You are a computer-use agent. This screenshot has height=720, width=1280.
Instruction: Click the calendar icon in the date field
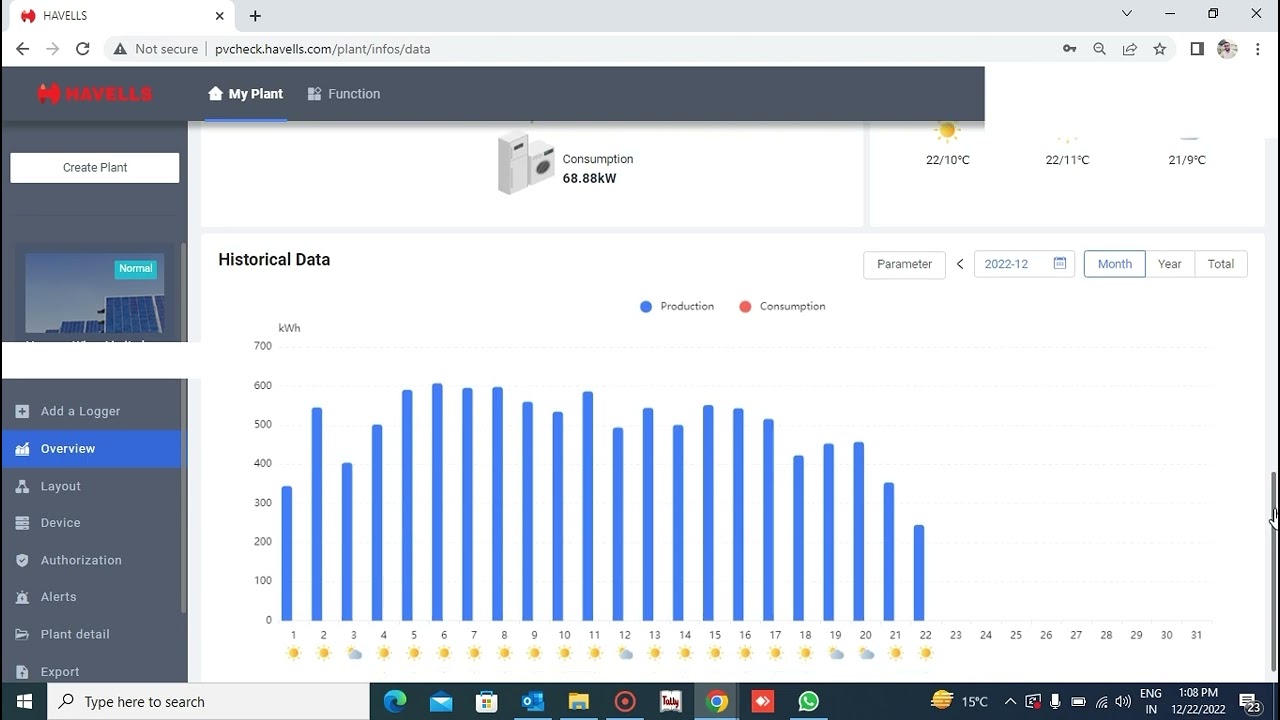(1060, 264)
